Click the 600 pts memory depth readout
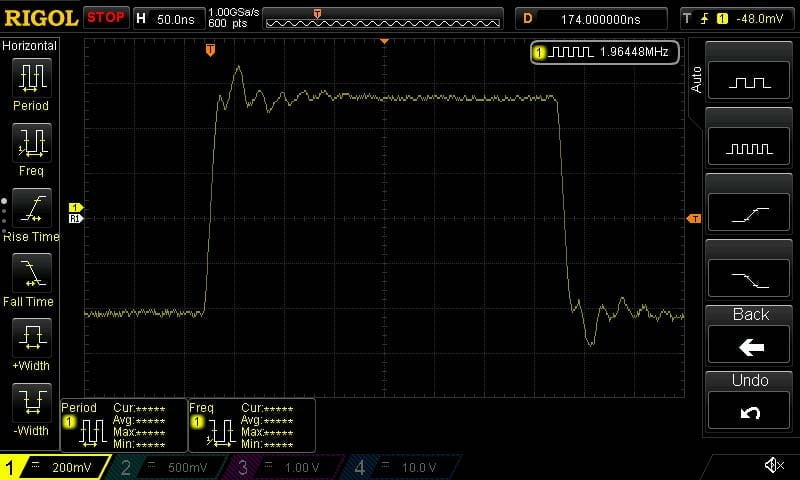This screenshot has height=480, width=800. (228, 23)
